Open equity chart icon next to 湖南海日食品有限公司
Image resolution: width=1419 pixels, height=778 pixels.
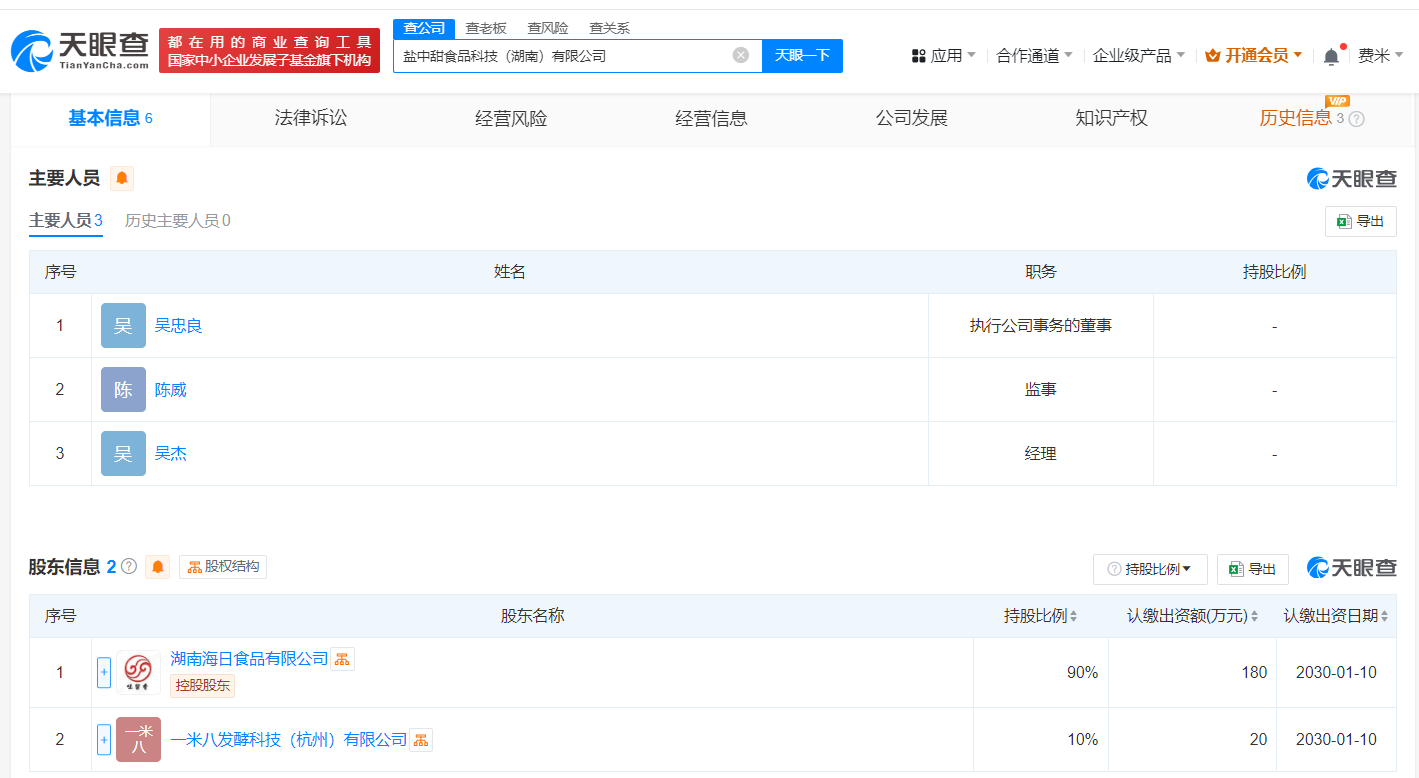[x=343, y=659]
